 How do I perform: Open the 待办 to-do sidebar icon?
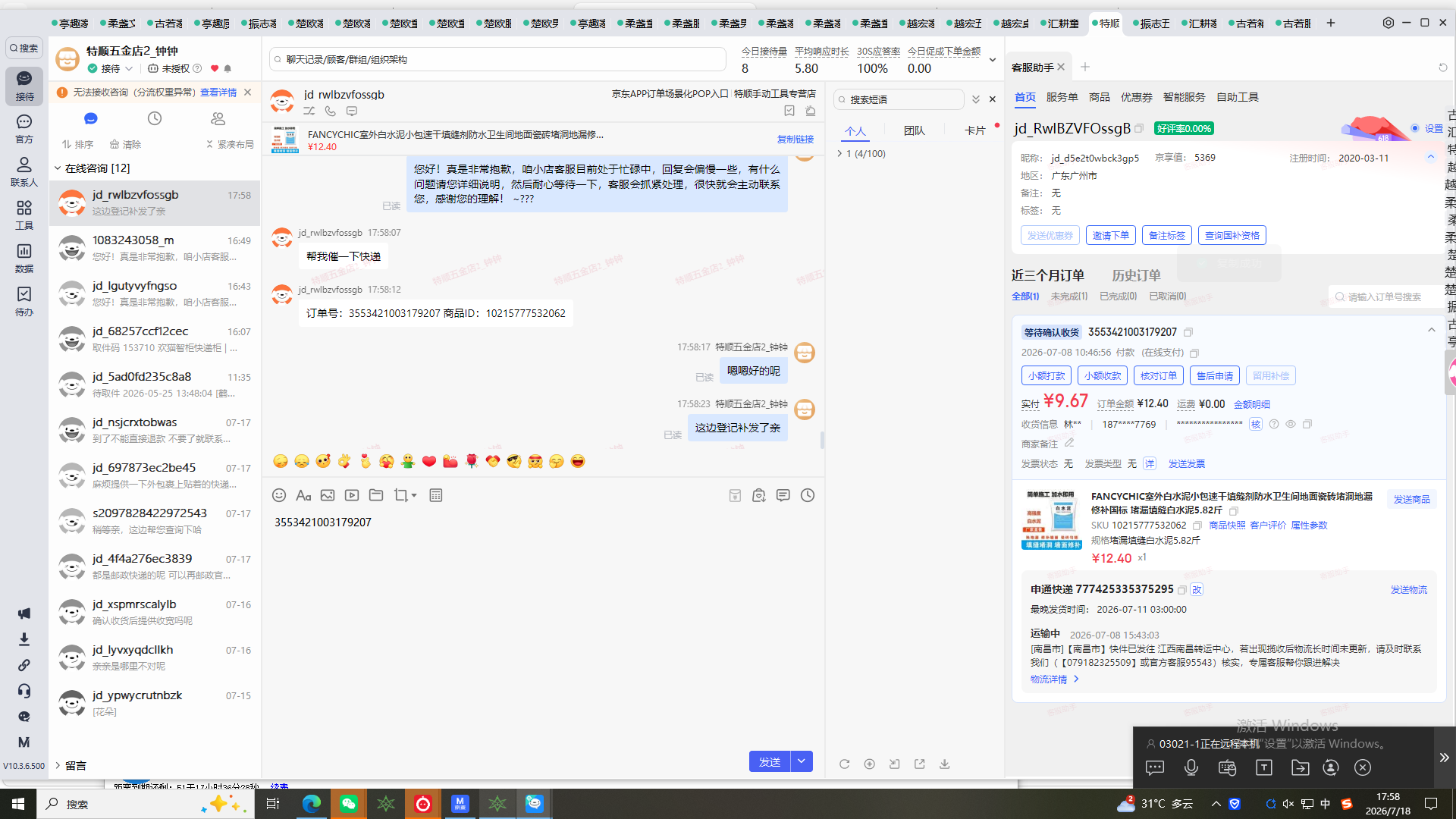tap(24, 302)
